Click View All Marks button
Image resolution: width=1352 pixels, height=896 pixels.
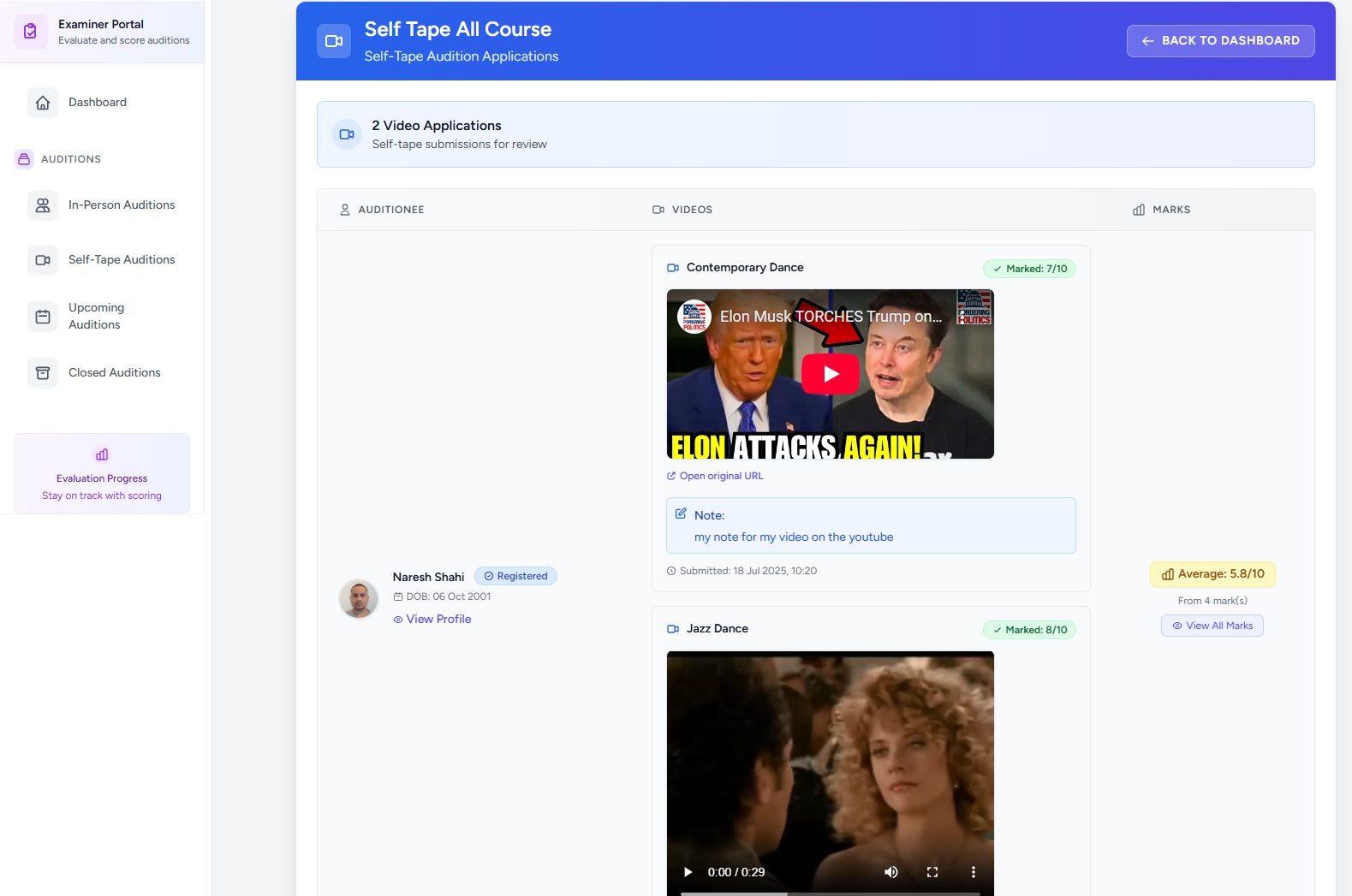1212,626
